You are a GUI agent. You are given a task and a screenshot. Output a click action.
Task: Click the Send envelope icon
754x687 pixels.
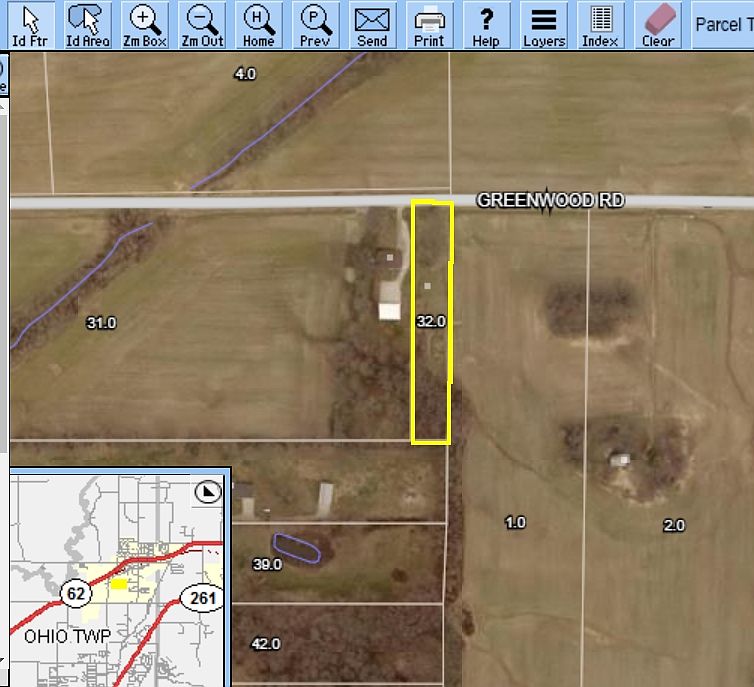(372, 25)
